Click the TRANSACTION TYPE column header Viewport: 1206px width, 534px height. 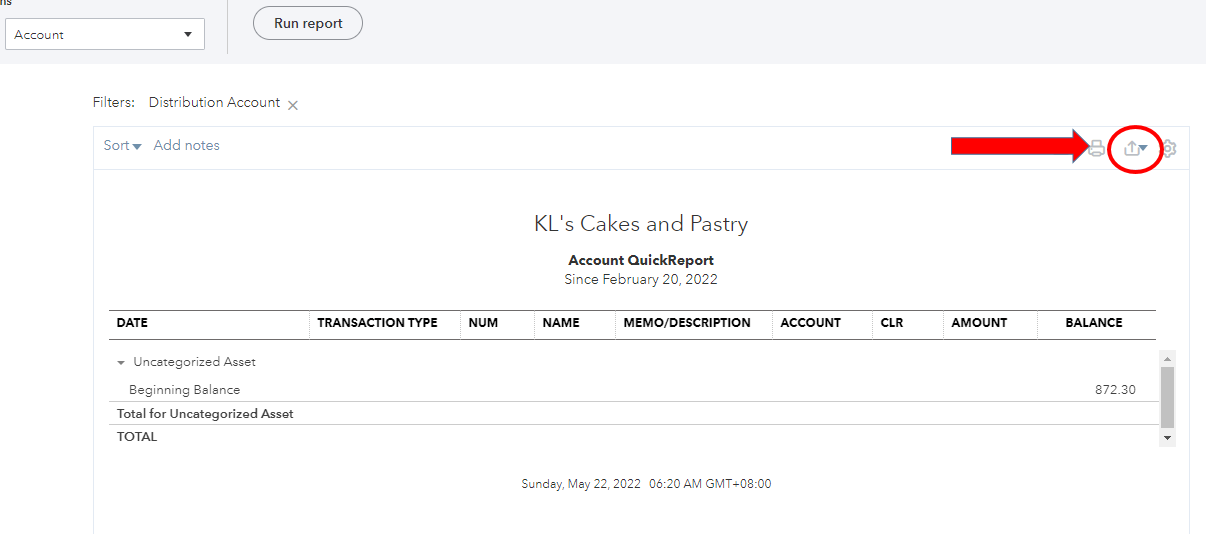tap(377, 323)
